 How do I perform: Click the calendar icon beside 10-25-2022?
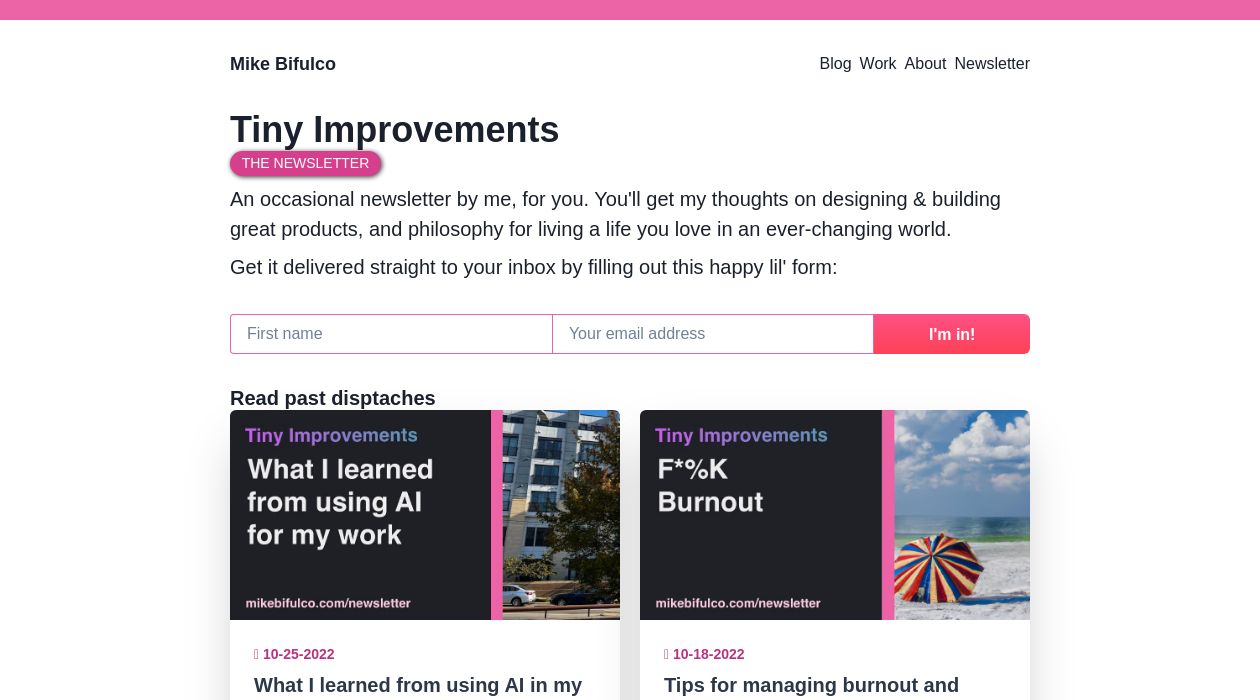257,654
